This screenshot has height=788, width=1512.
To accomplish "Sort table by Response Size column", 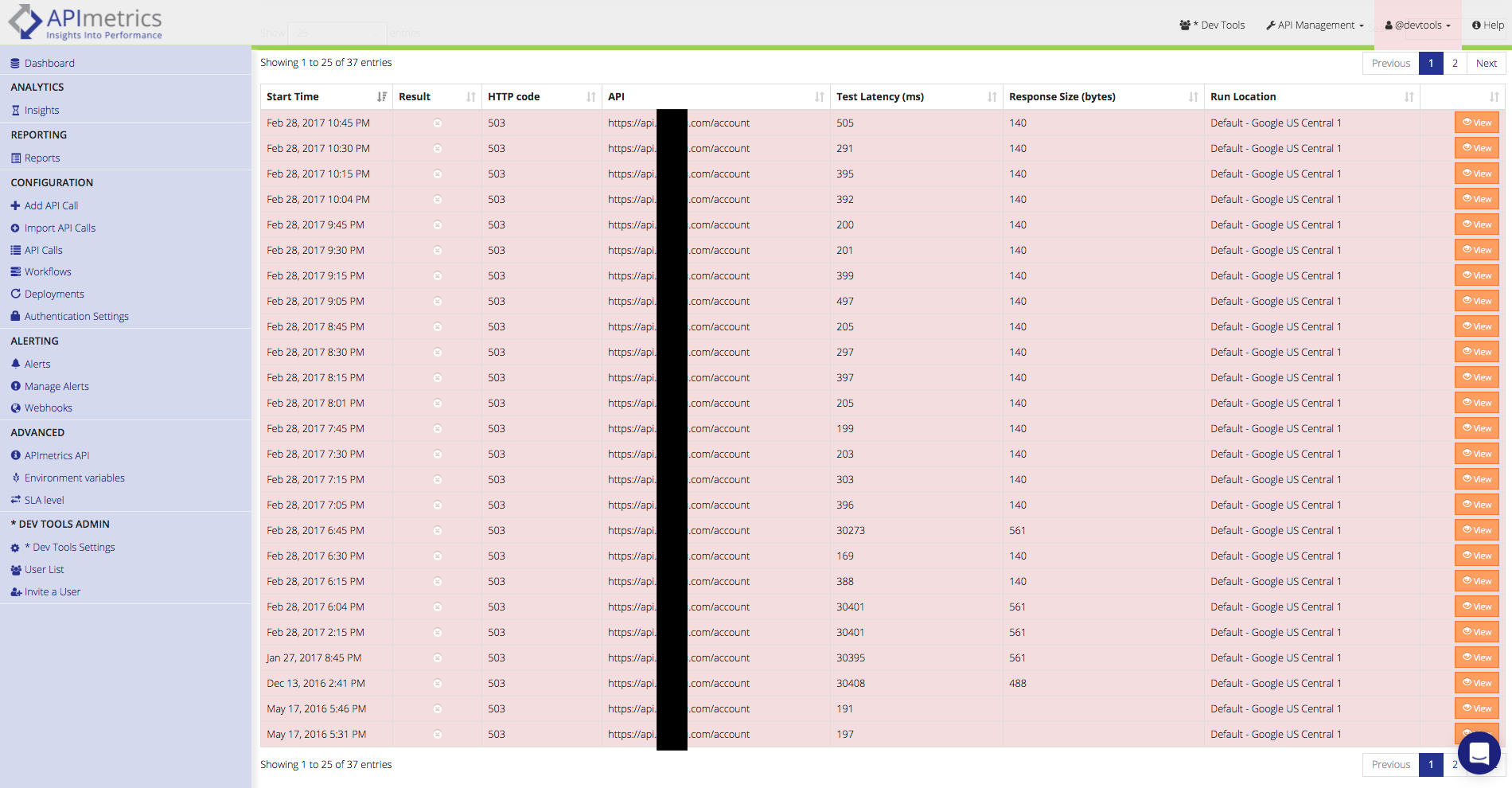I will 1103,96.
